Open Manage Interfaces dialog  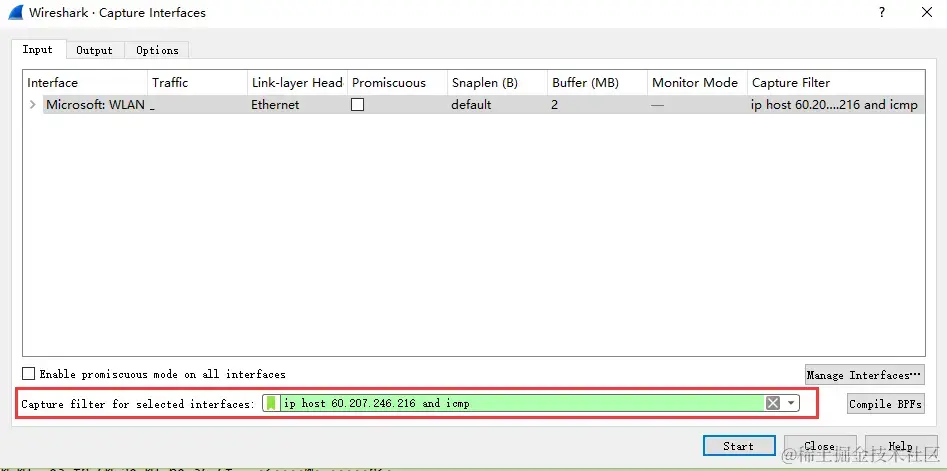[x=865, y=375]
